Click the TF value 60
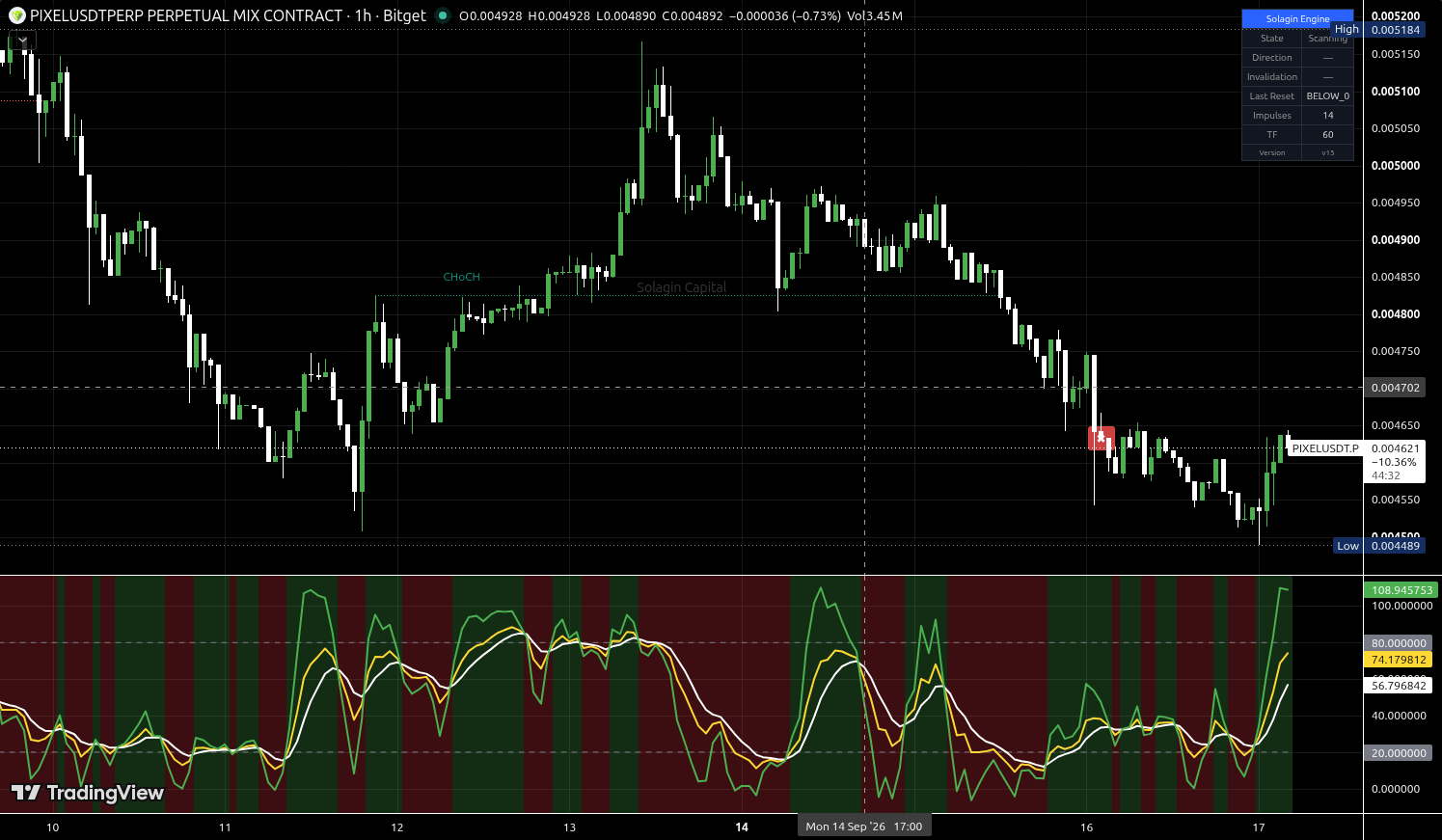 point(1327,135)
